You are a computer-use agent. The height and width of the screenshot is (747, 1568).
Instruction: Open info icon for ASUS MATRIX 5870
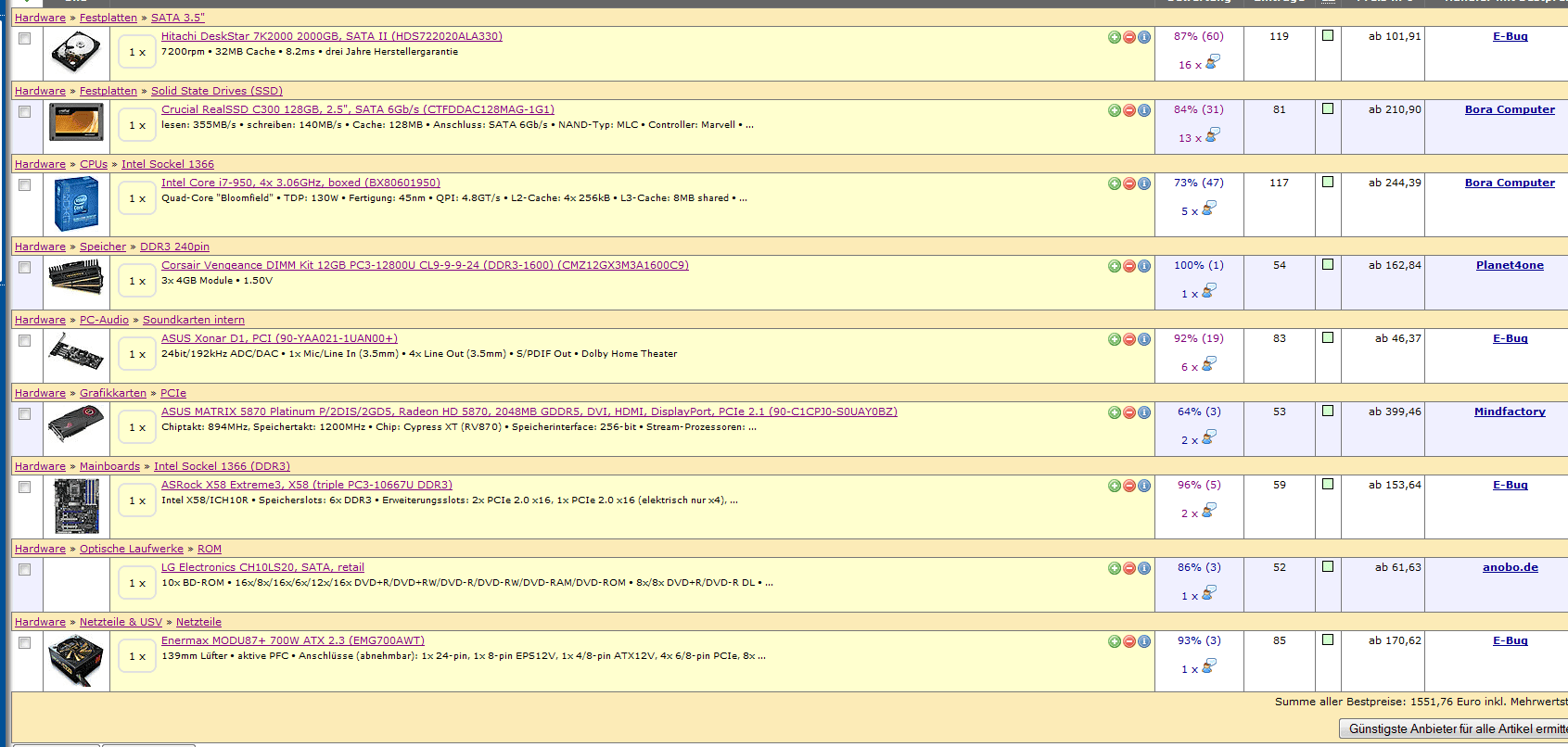pyautogui.click(x=1144, y=412)
